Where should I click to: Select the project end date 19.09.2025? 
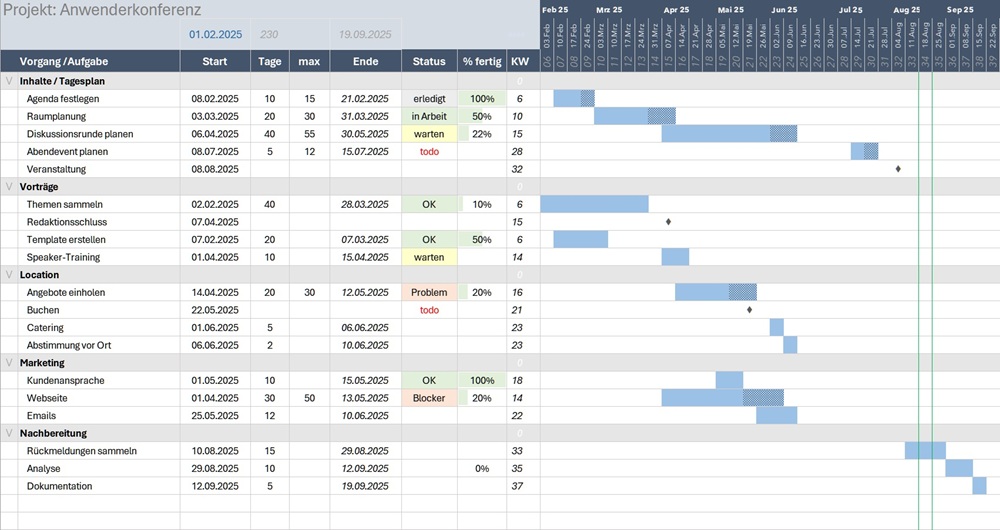click(x=365, y=34)
